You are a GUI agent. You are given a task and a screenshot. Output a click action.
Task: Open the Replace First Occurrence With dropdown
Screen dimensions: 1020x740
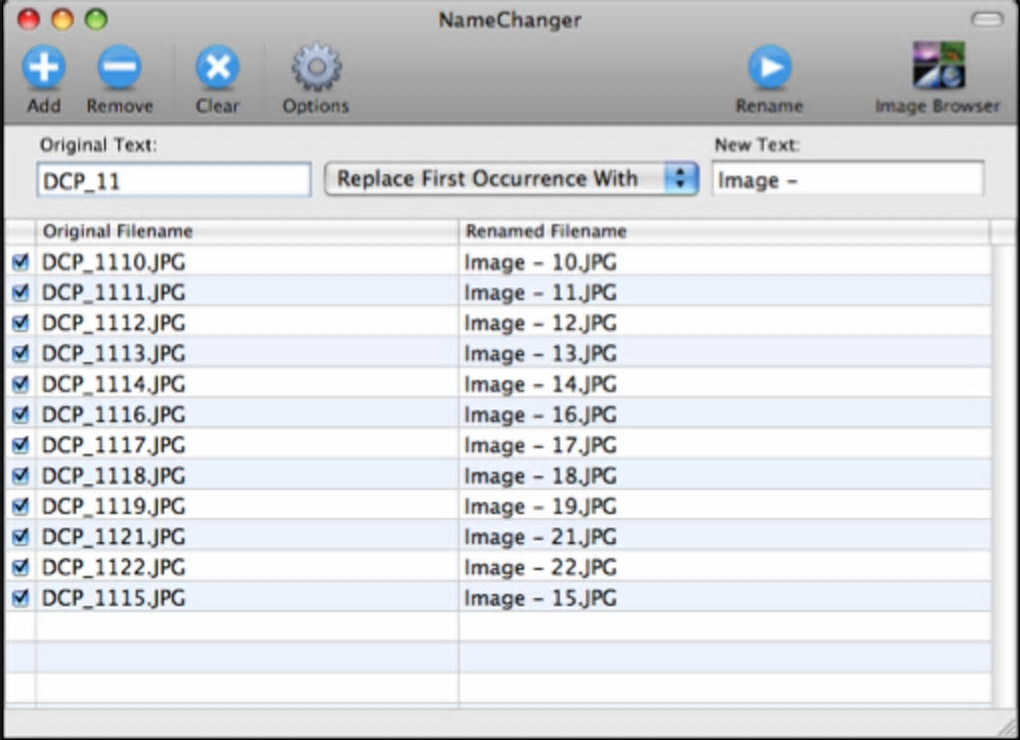point(511,179)
